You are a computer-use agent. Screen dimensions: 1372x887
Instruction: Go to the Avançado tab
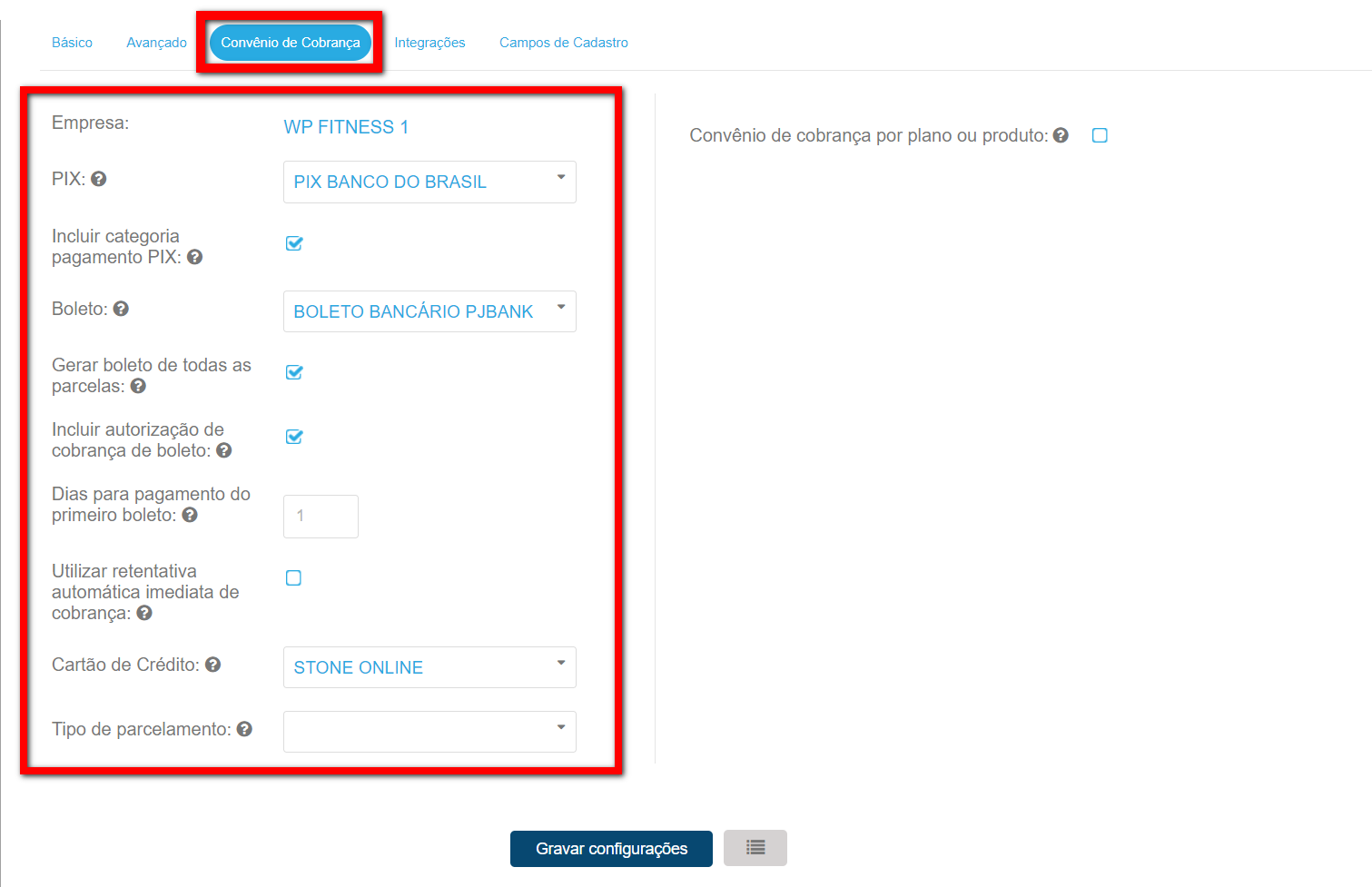[156, 43]
